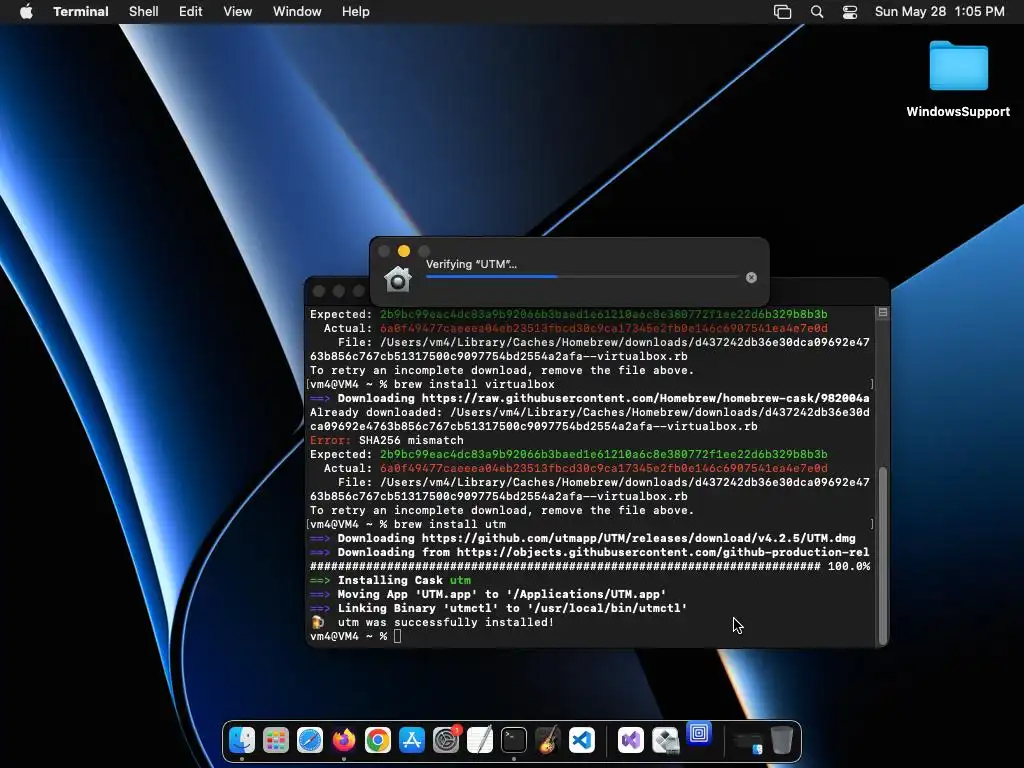The width and height of the screenshot is (1024, 768).
Task: Click the Terminal icon in the Dock
Action: [x=514, y=740]
